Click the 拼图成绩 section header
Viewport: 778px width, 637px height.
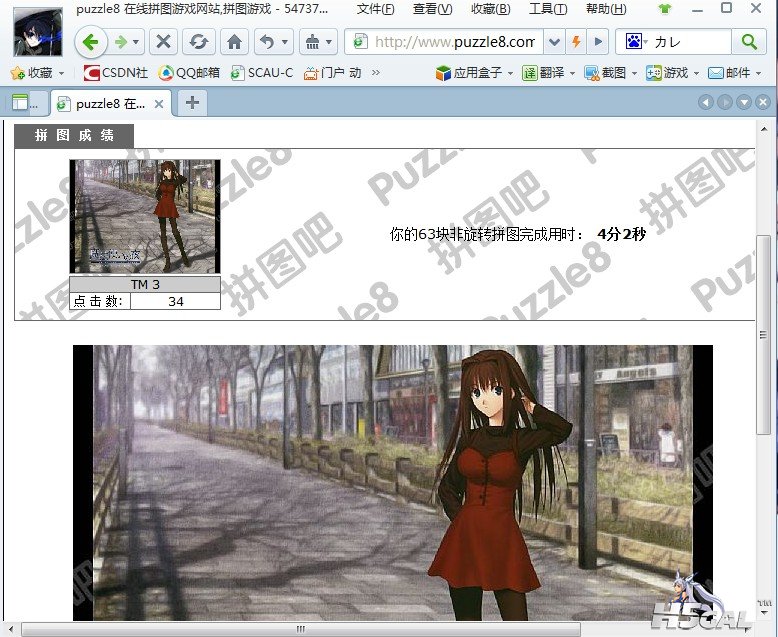[74, 135]
